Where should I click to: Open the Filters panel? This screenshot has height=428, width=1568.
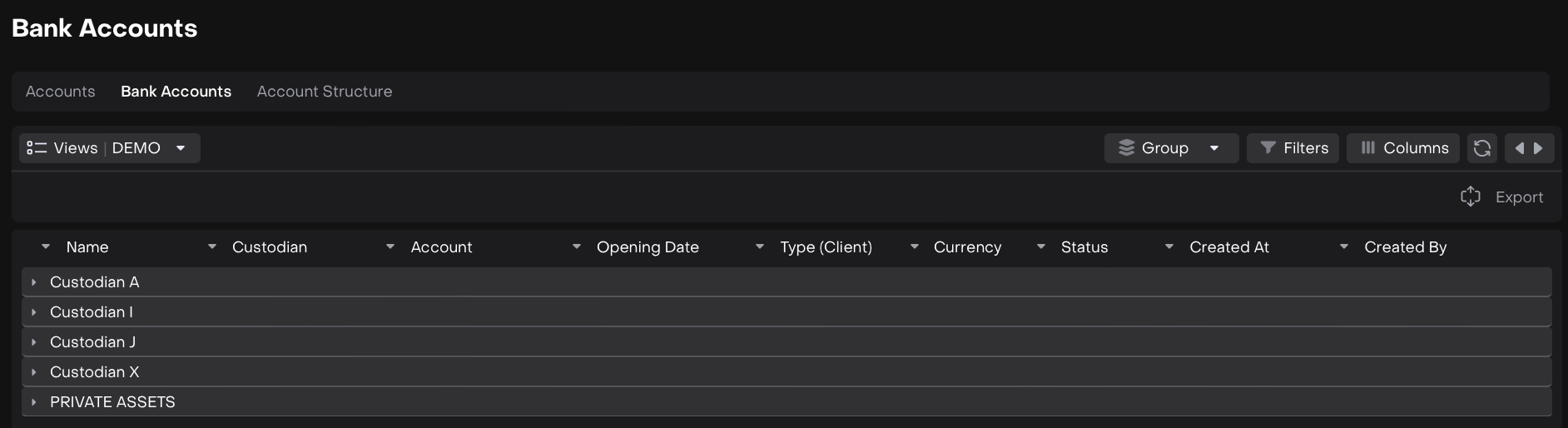[1293, 148]
